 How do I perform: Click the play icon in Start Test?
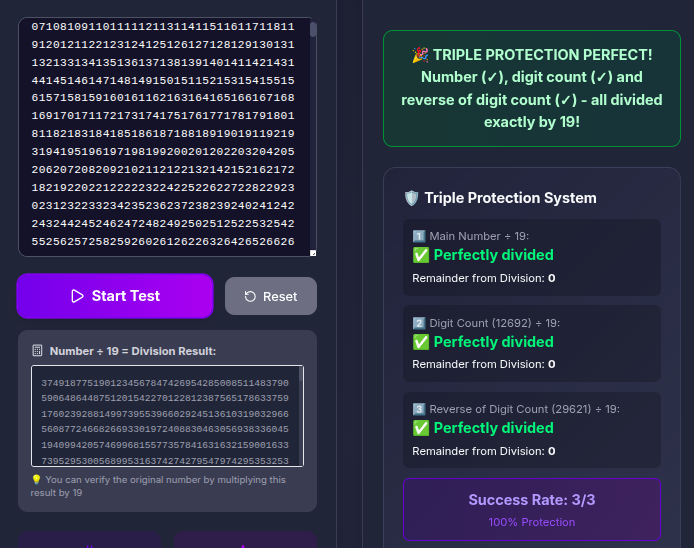pyautogui.click(x=77, y=296)
